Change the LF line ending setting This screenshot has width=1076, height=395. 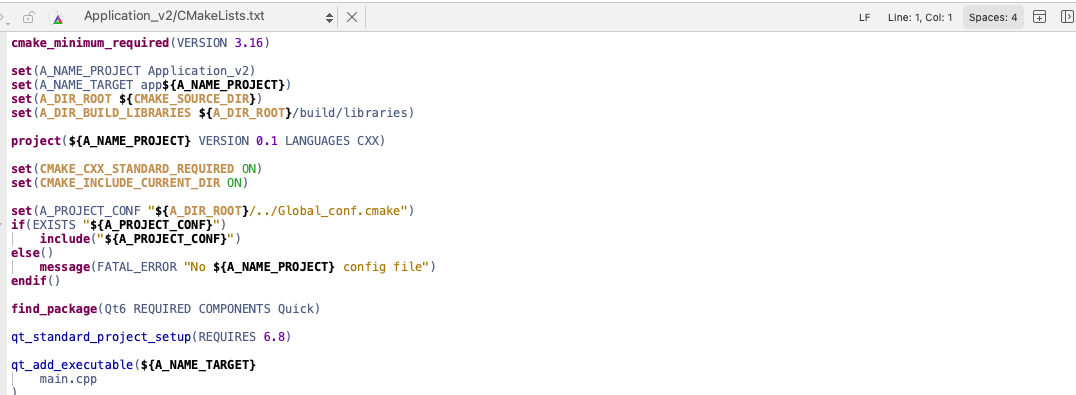865,18
